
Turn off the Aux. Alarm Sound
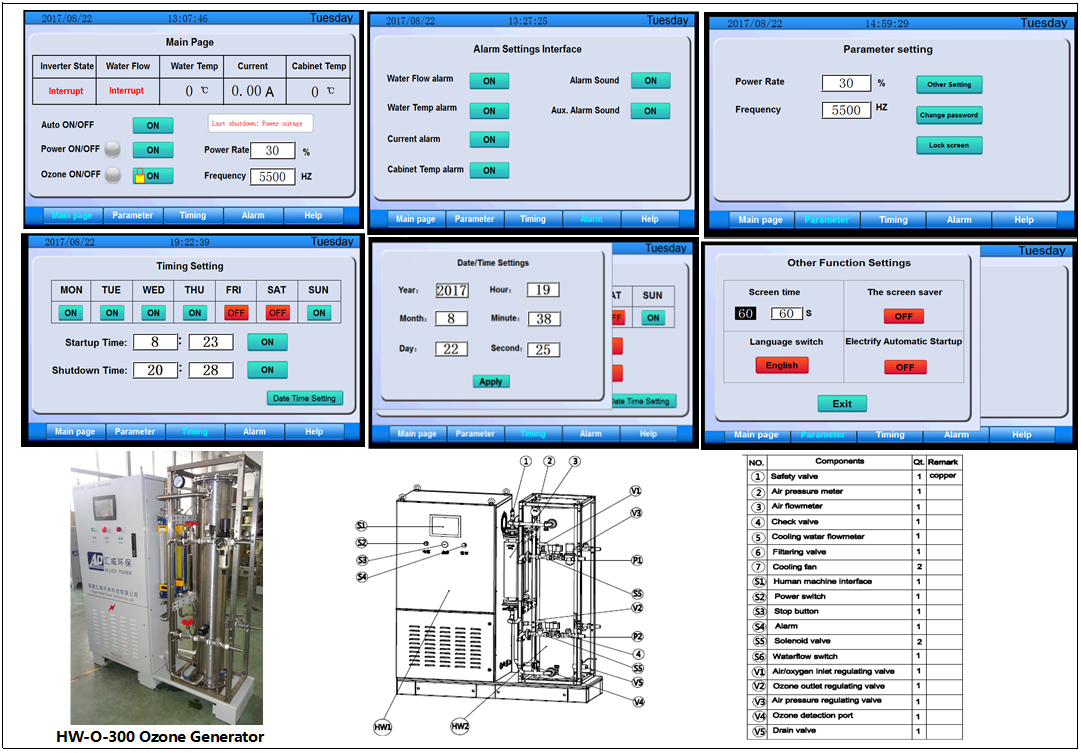point(650,111)
